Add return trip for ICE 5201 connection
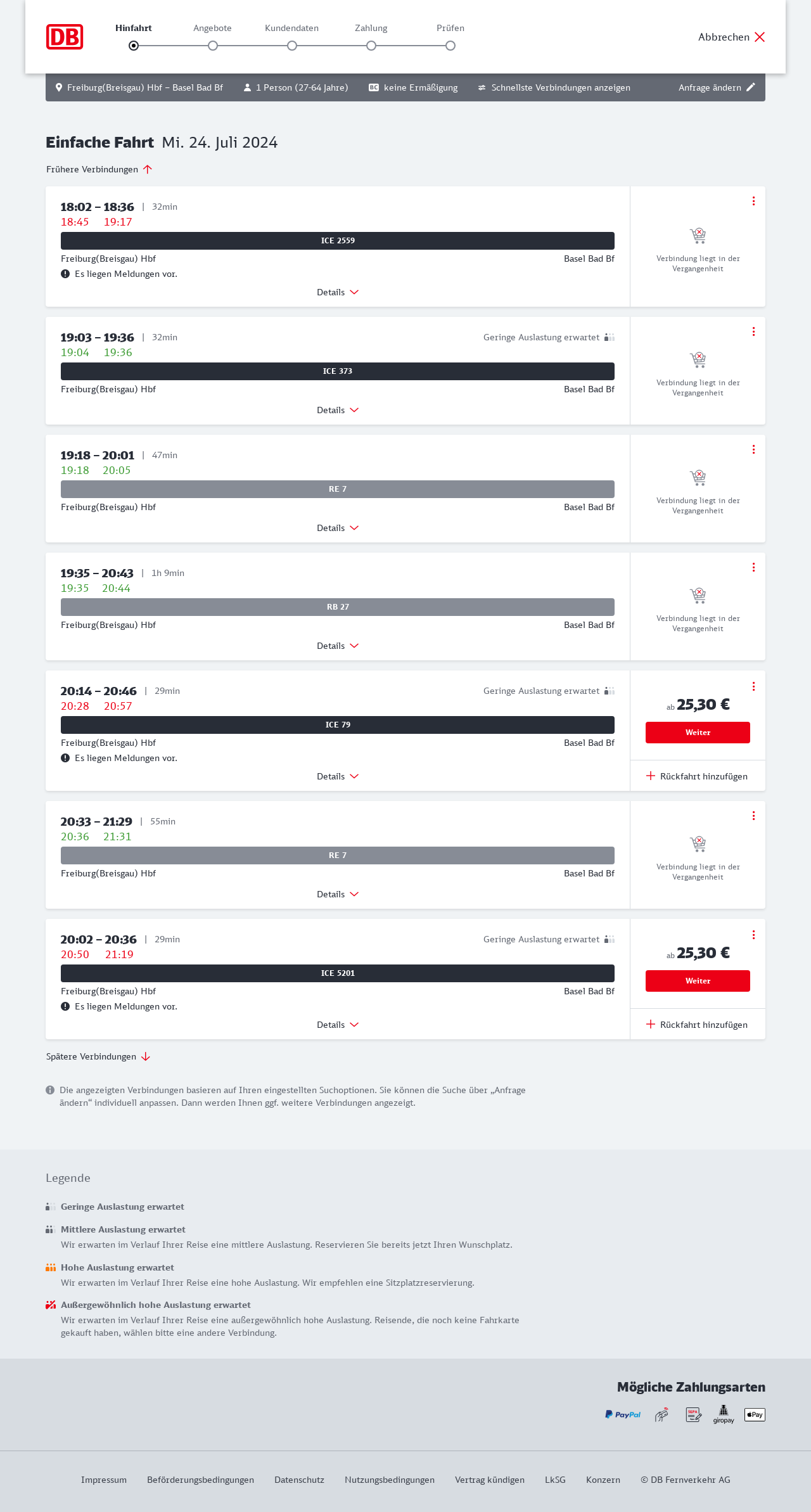 [697, 1025]
